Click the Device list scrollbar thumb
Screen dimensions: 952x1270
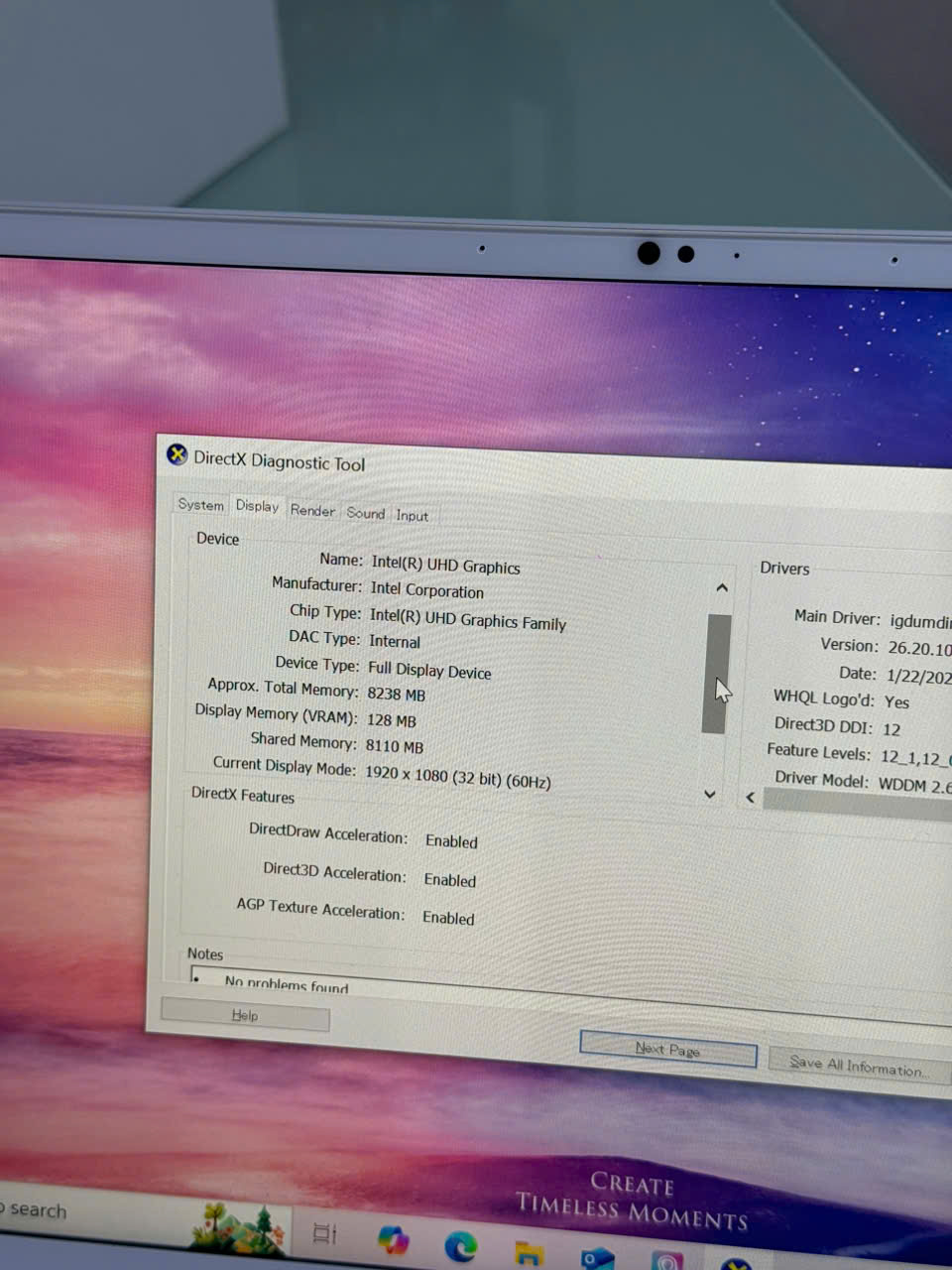[716, 674]
